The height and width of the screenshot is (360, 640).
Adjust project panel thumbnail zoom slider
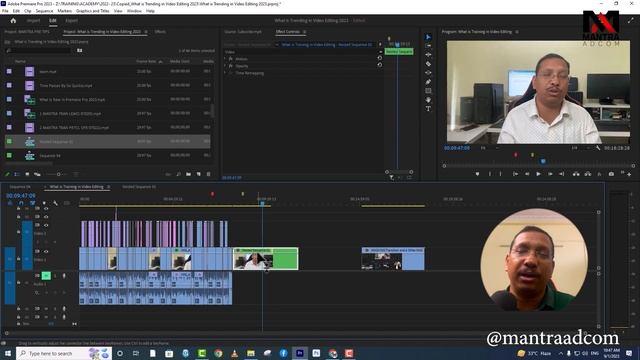pyautogui.click(x=58, y=174)
